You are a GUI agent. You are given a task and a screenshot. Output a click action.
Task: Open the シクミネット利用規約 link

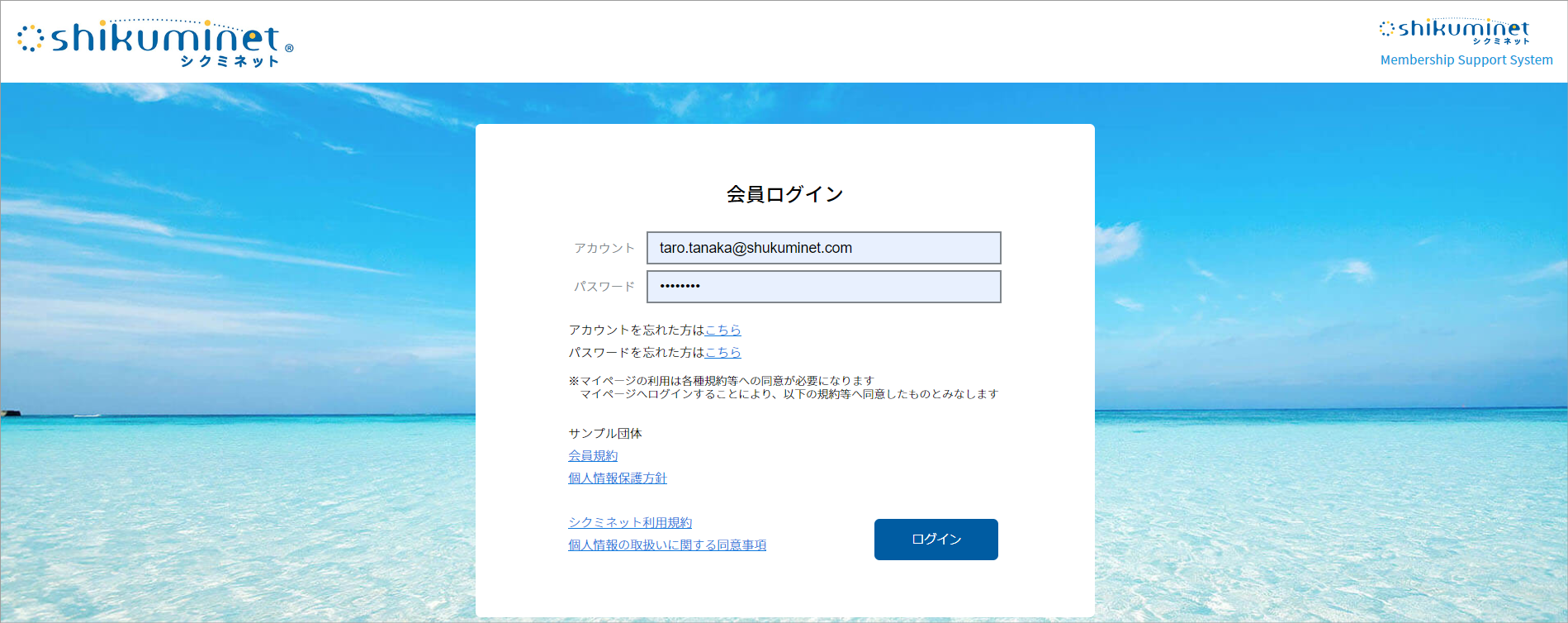pos(630,522)
